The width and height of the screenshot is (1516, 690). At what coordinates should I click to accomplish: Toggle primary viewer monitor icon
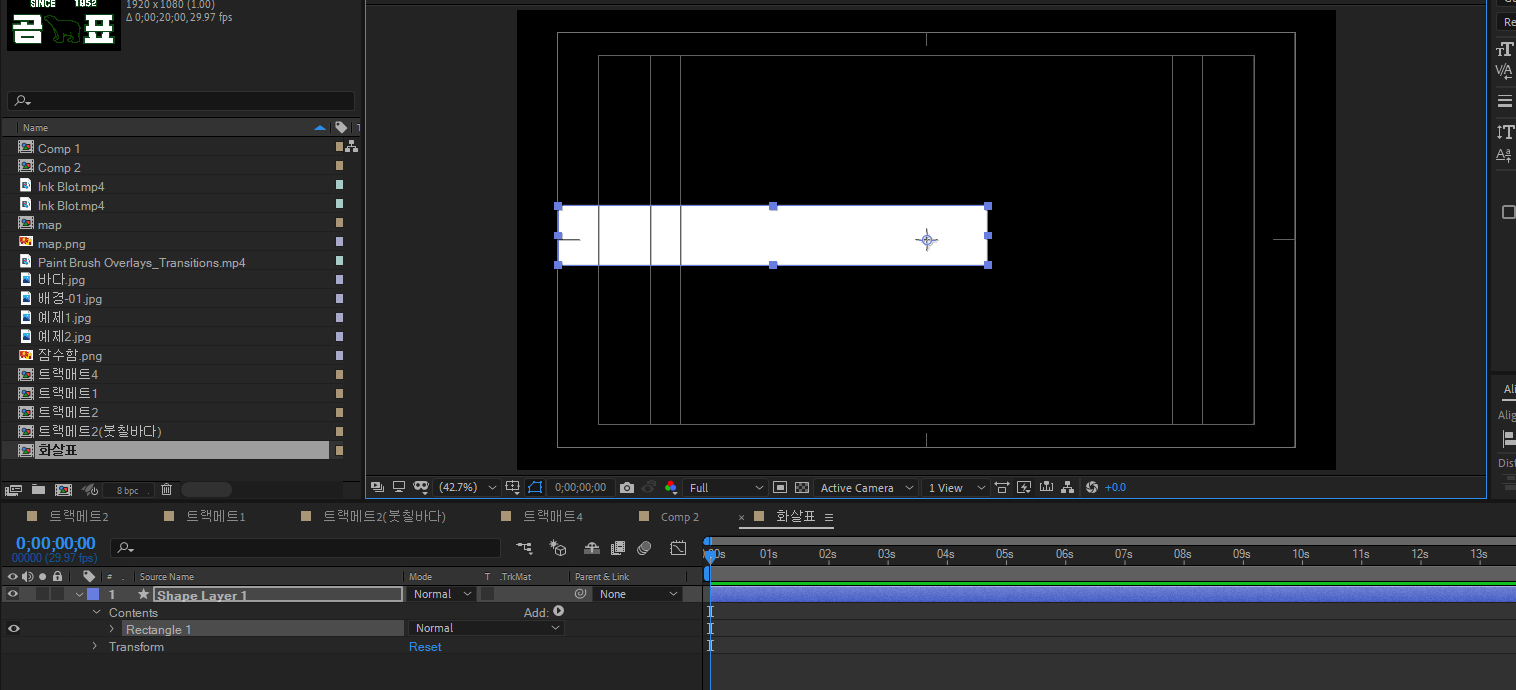399,487
